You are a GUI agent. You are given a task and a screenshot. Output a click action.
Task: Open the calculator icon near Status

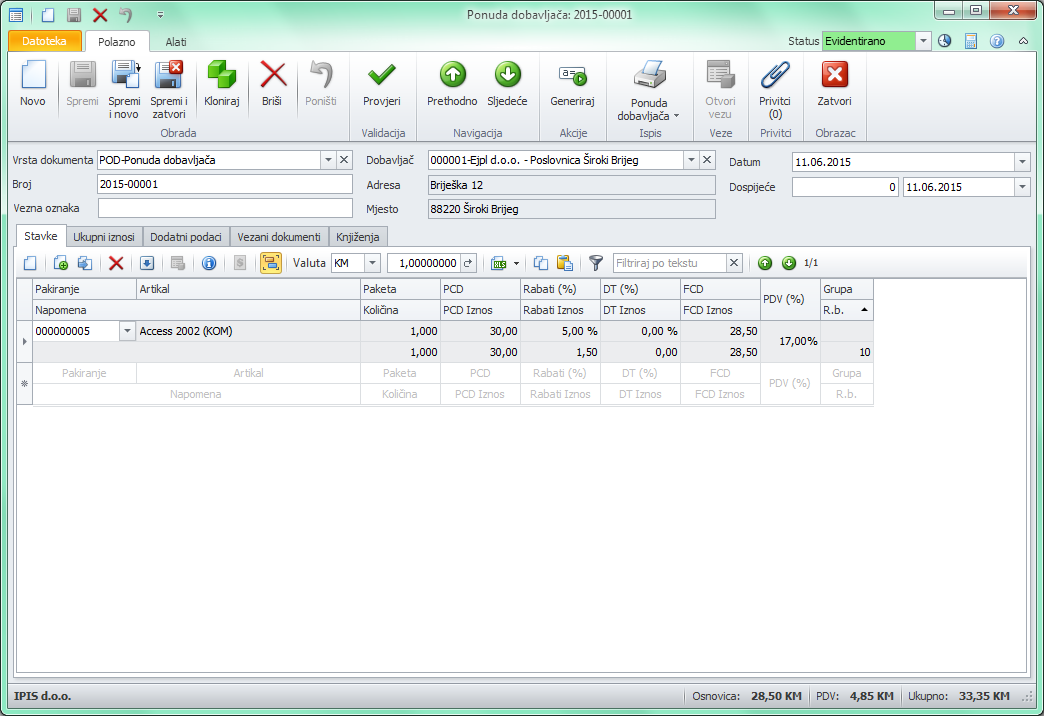click(971, 41)
